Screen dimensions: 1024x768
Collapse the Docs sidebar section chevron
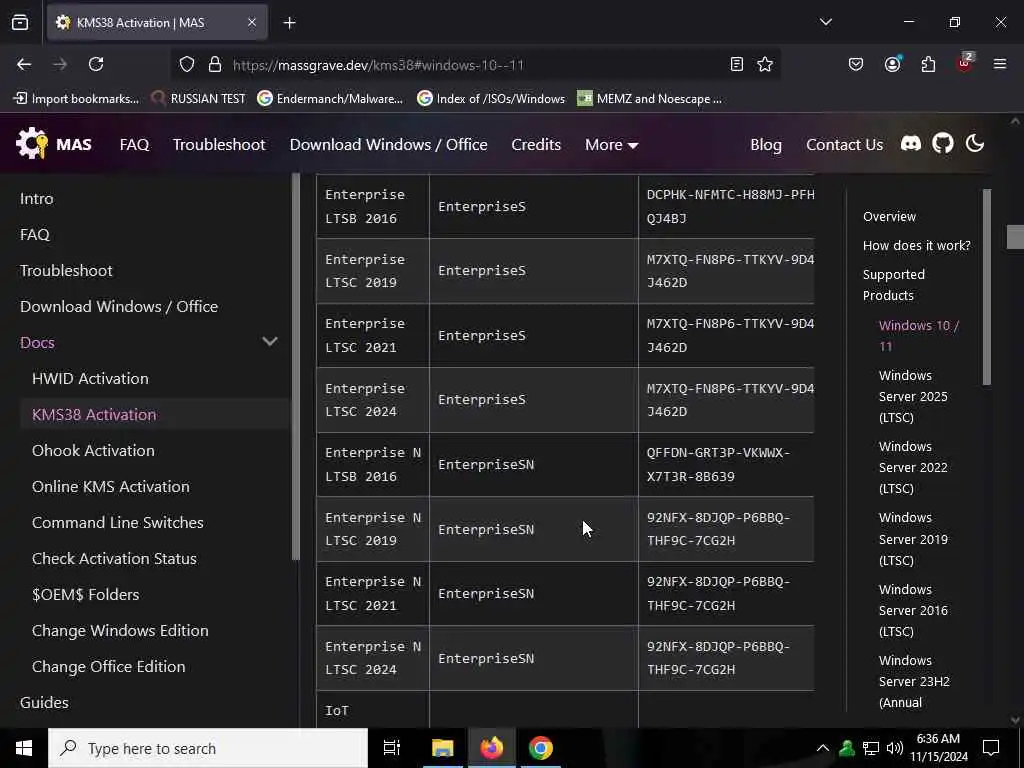tap(270, 342)
